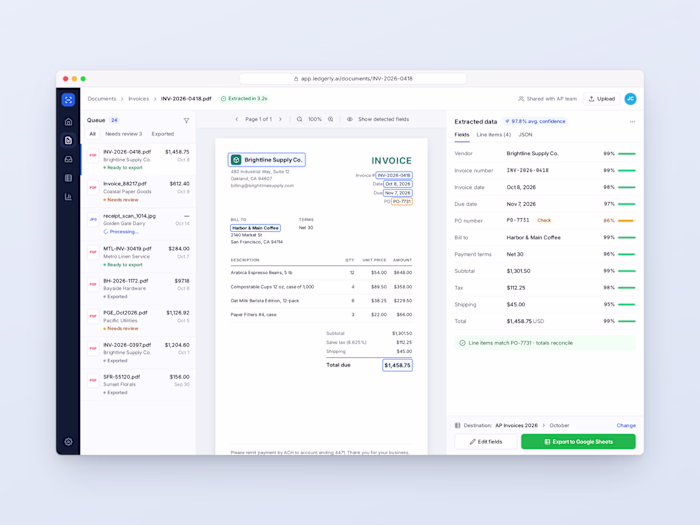
Task: Click the Upload button
Action: 601,99
